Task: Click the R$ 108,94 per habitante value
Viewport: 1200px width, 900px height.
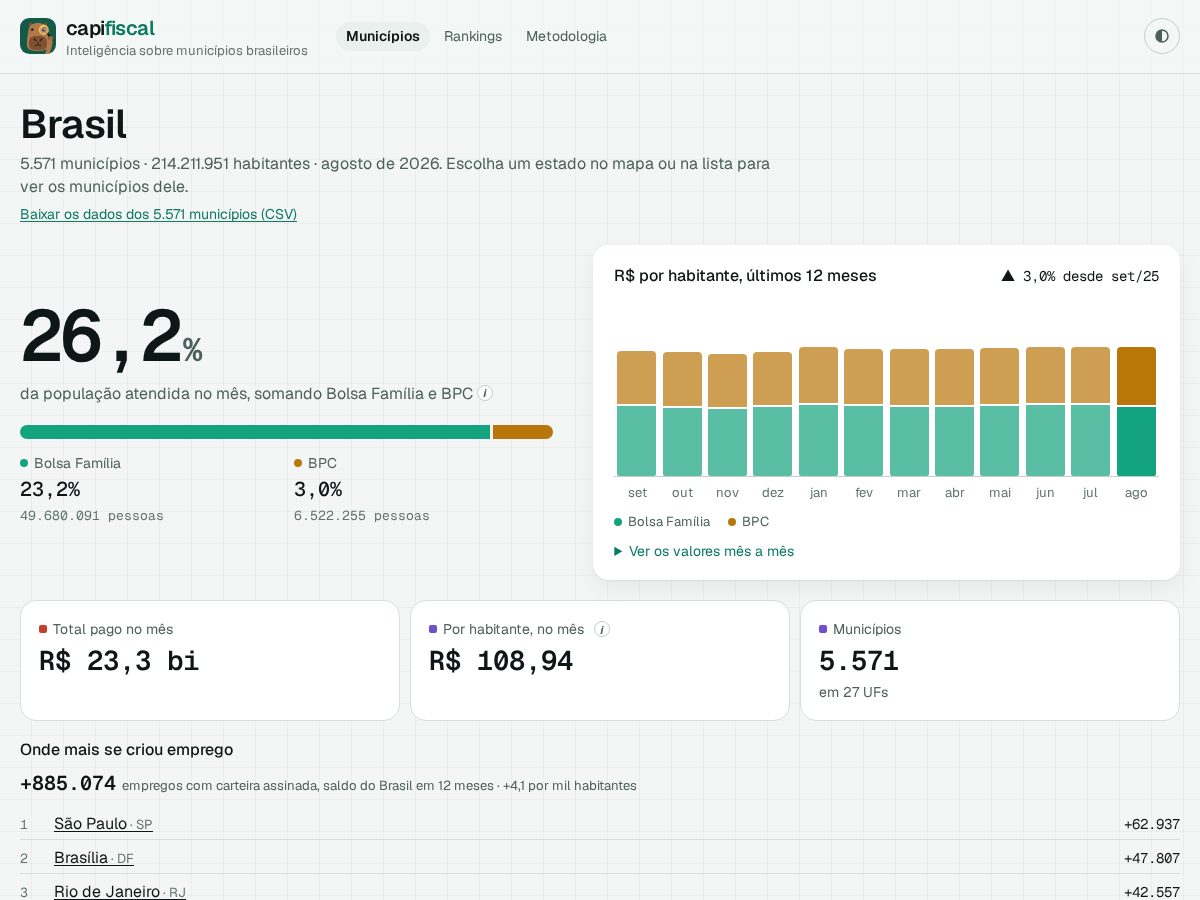Action: click(501, 661)
